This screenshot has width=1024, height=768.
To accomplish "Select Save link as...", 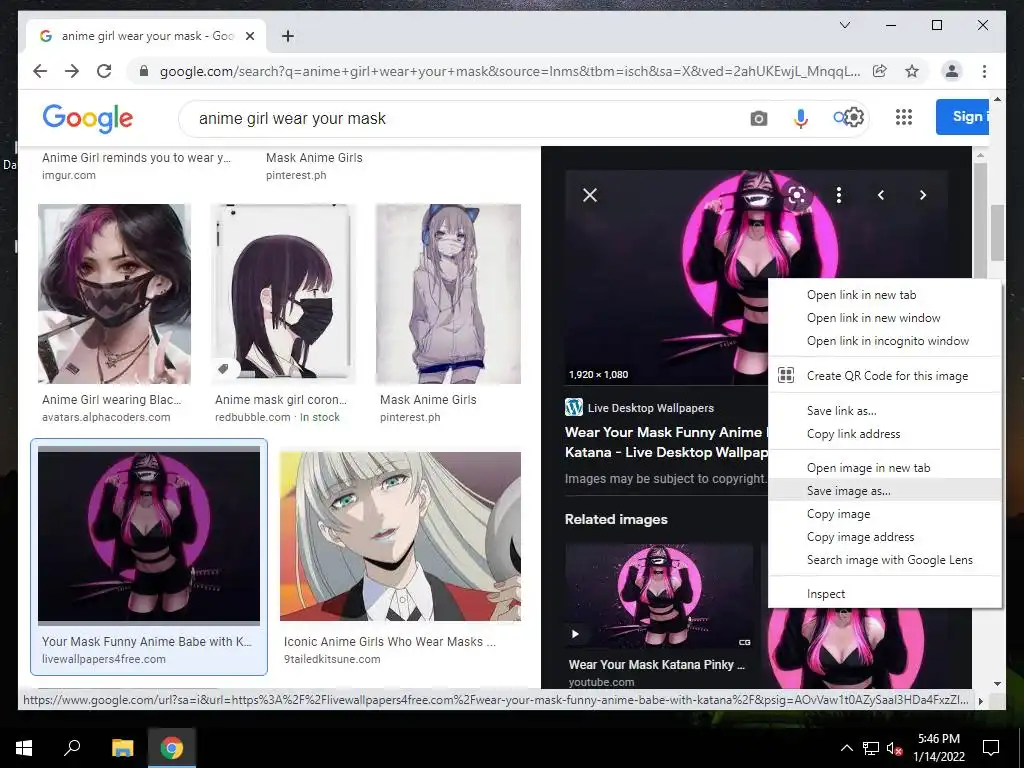I will pos(885,411).
